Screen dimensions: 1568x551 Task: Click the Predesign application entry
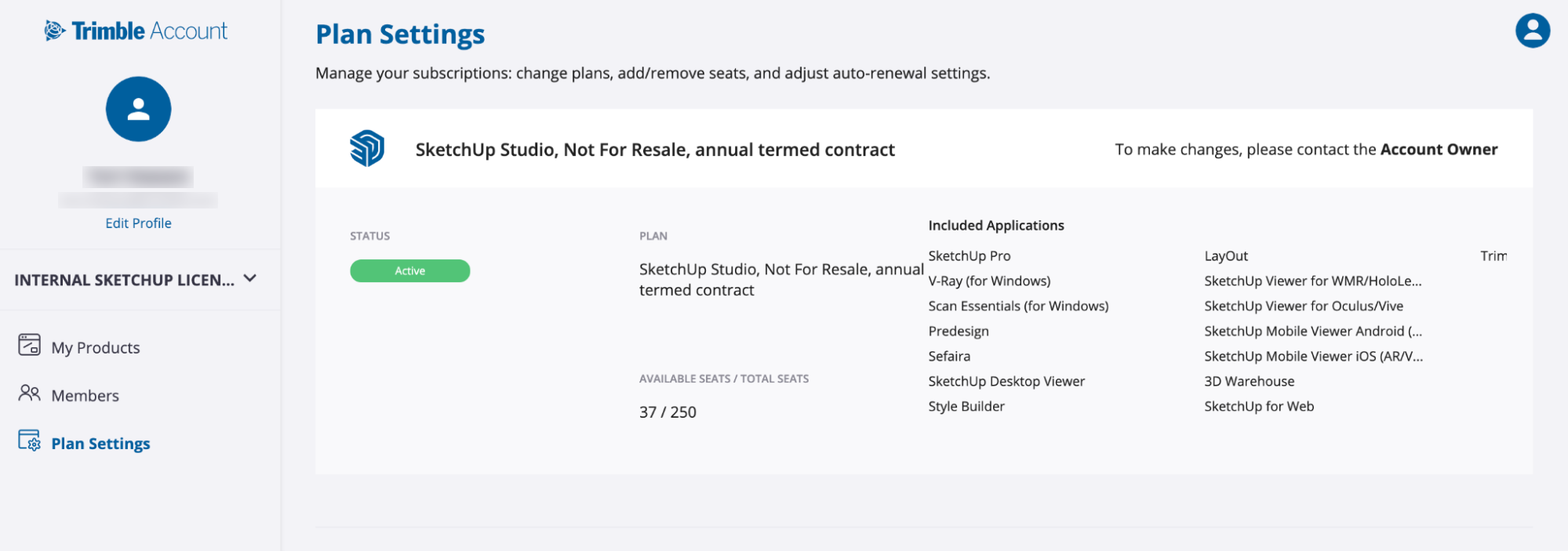pos(959,332)
